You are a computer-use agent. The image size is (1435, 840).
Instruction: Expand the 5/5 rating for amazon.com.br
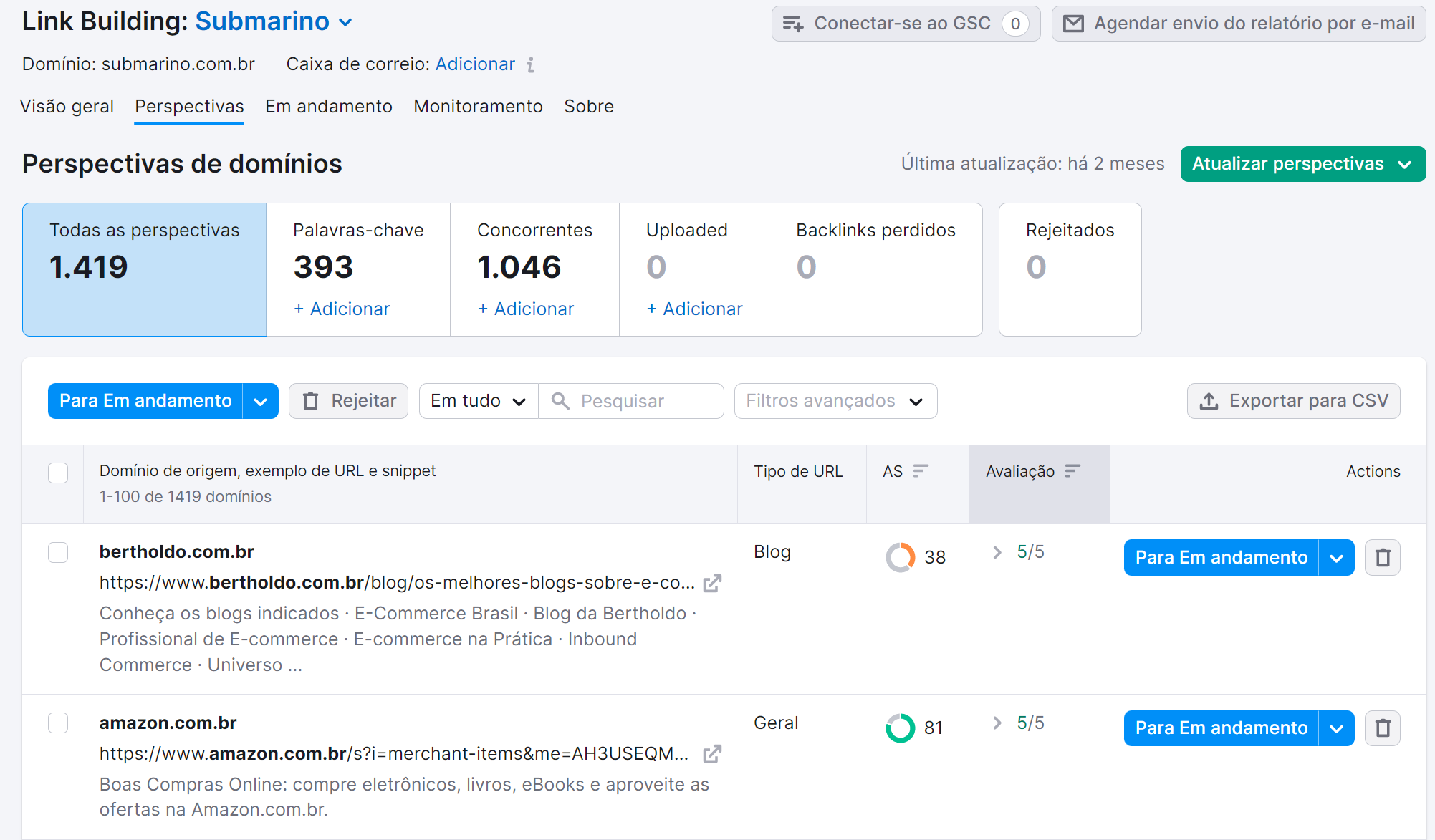(x=997, y=723)
